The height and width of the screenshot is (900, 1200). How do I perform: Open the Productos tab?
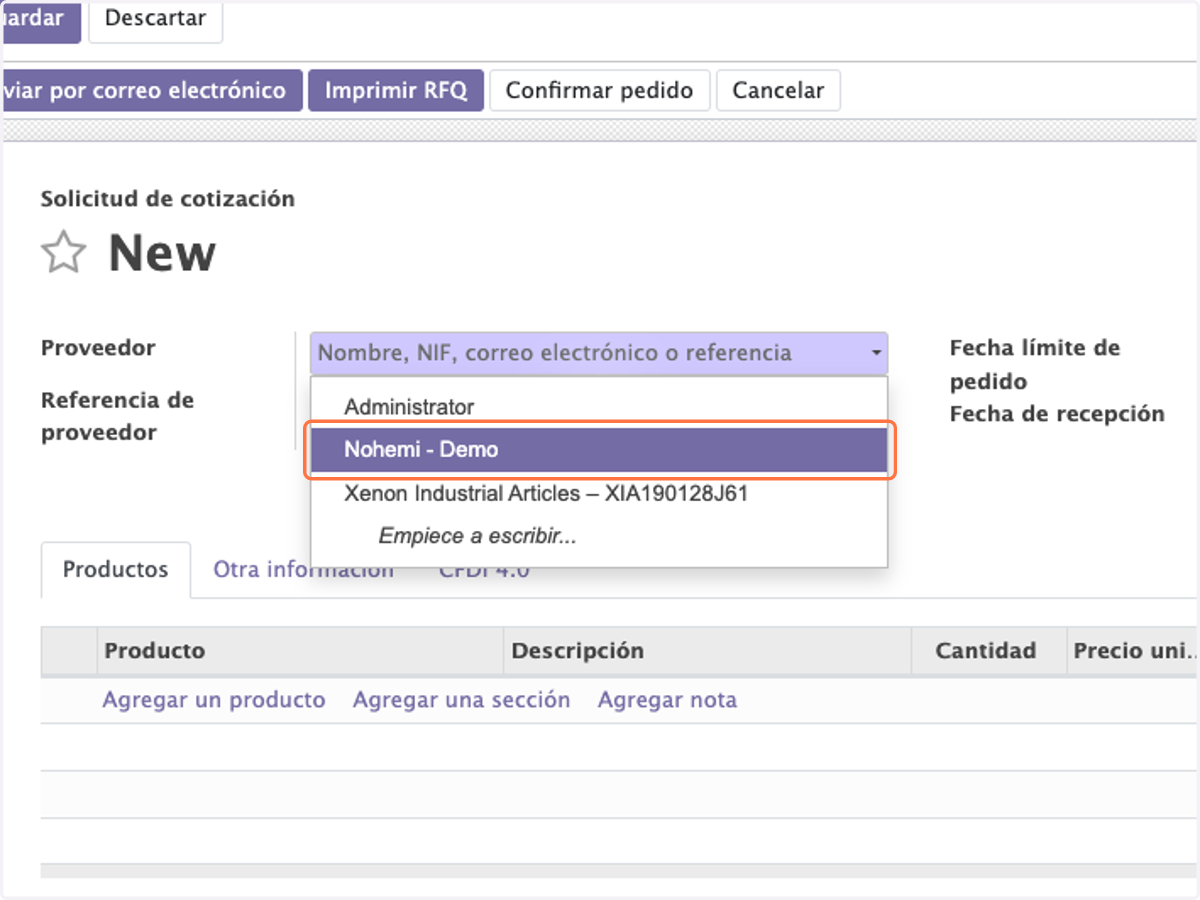coord(116,570)
